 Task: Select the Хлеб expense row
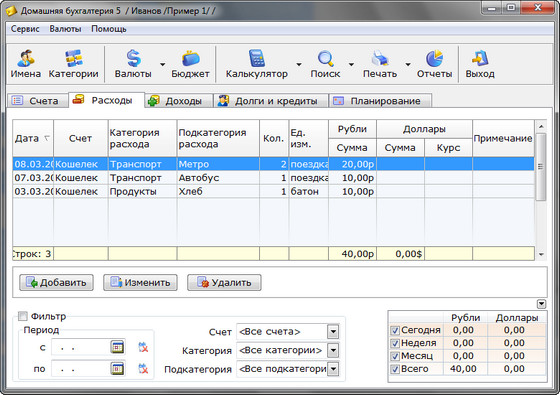point(274,191)
